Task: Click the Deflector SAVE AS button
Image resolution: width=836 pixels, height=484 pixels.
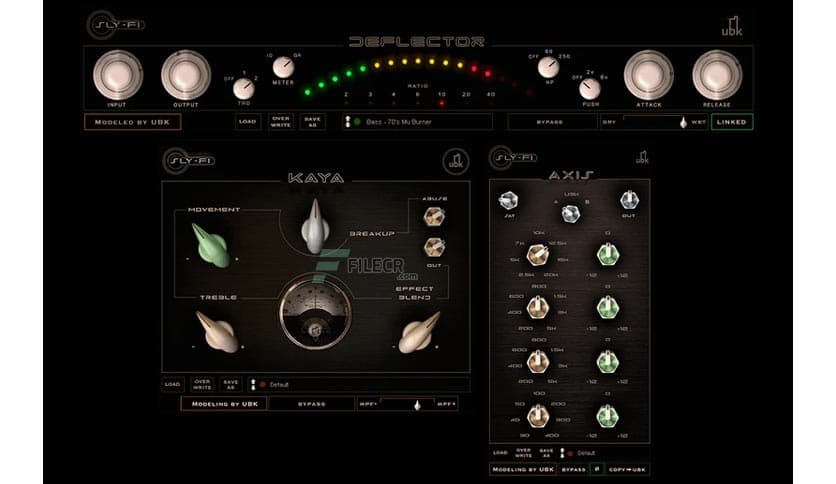Action: 312,122
